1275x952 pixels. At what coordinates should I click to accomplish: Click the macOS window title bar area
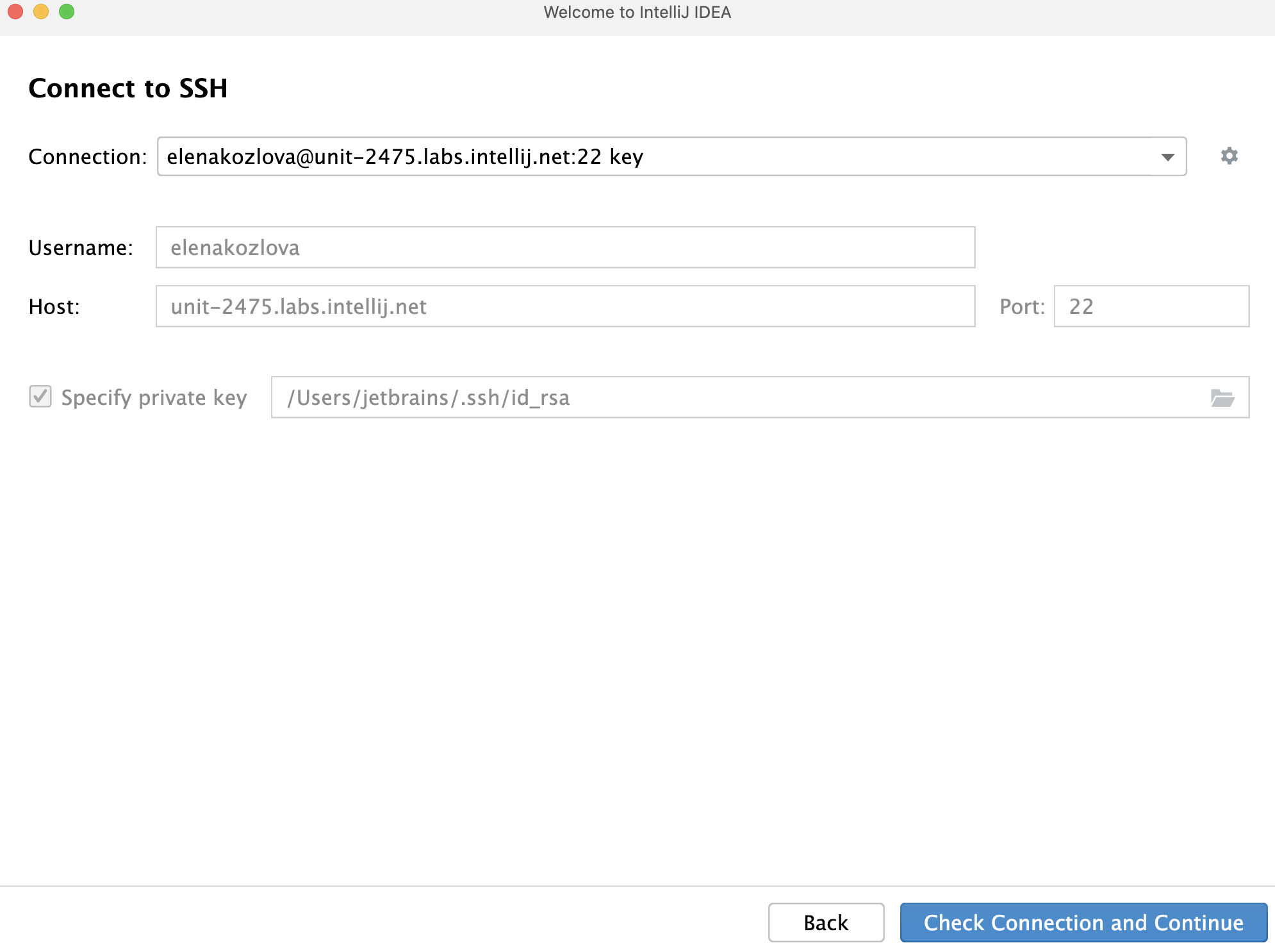point(637,12)
